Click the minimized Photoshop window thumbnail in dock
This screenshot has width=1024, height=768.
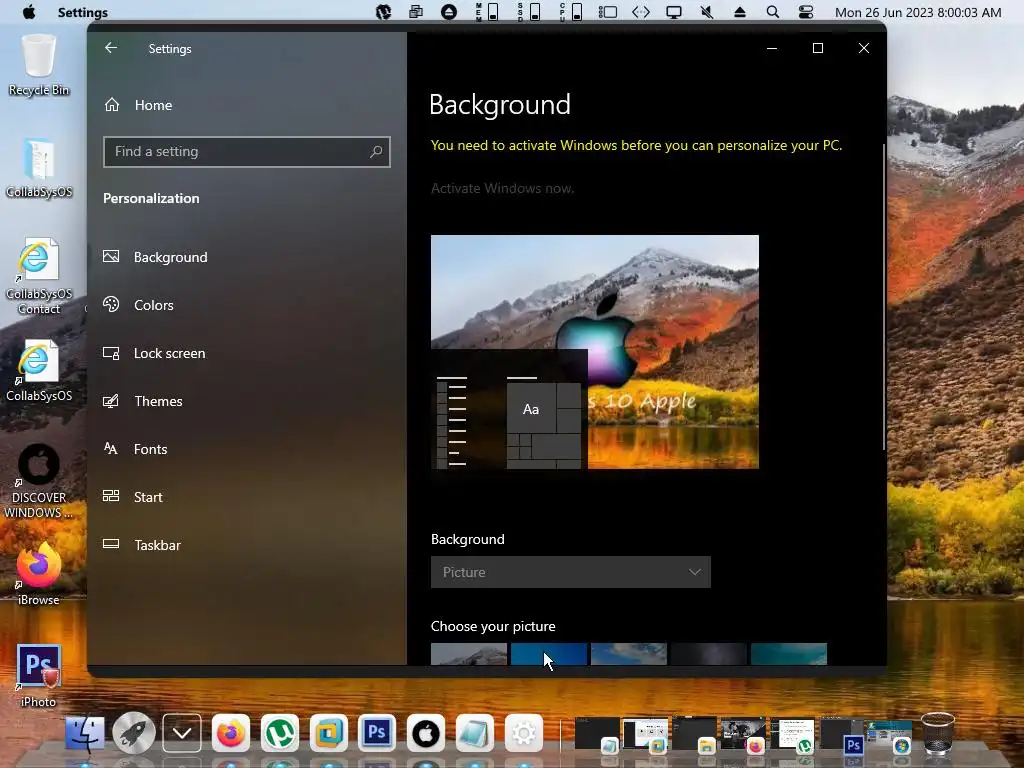[x=842, y=735]
